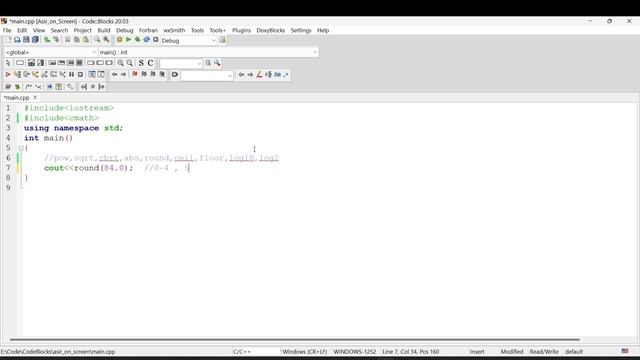Viewport: 640px width, 360px height.
Task: Click the Windows (CR+LF) status field
Action: click(x=304, y=351)
